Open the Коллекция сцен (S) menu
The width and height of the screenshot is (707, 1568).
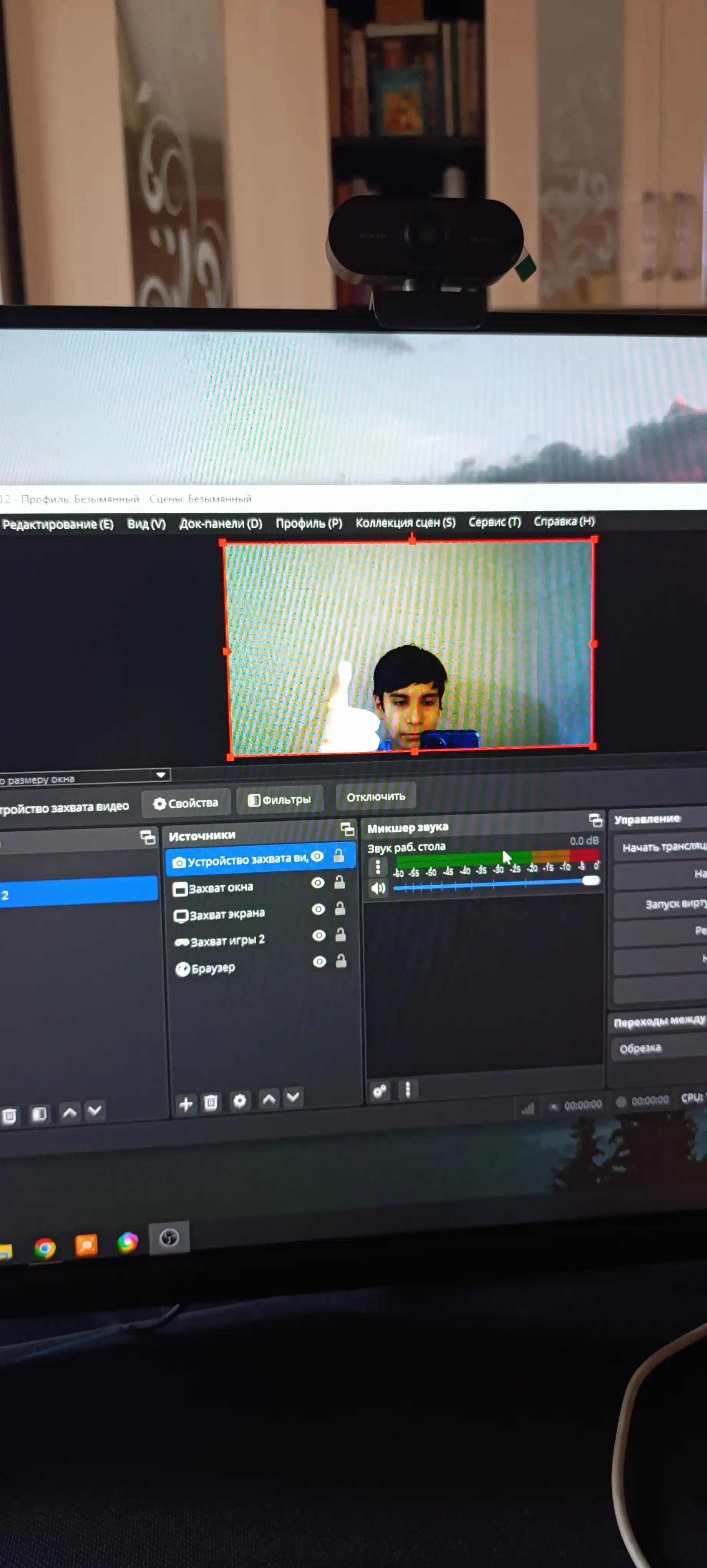[405, 522]
